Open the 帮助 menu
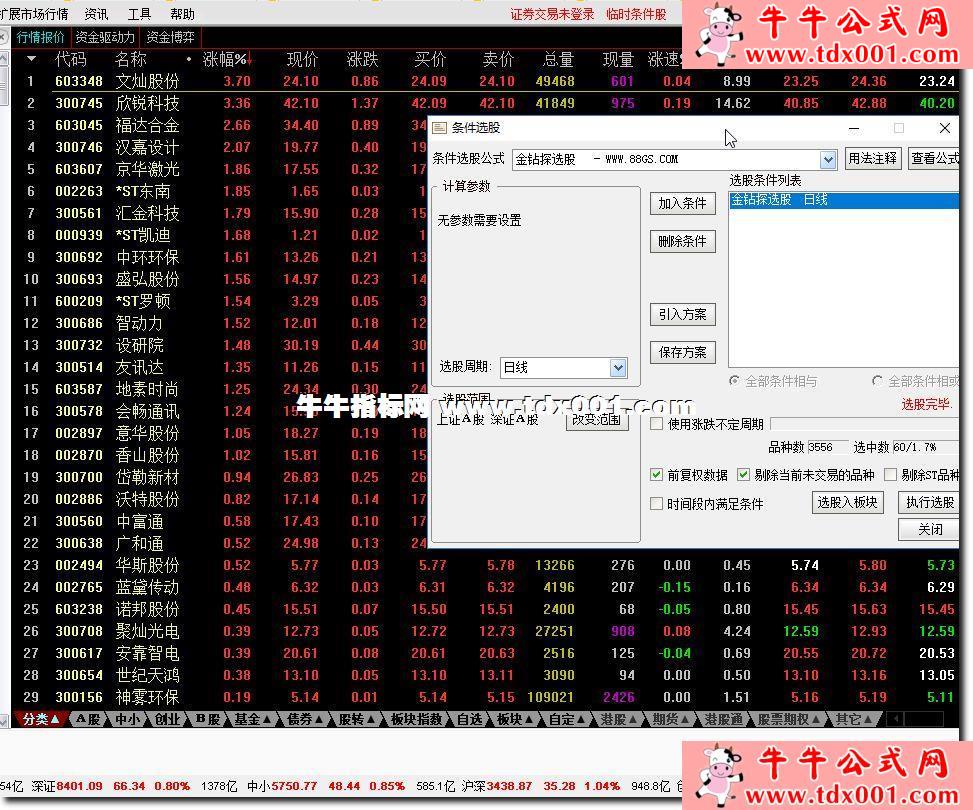 tap(182, 14)
